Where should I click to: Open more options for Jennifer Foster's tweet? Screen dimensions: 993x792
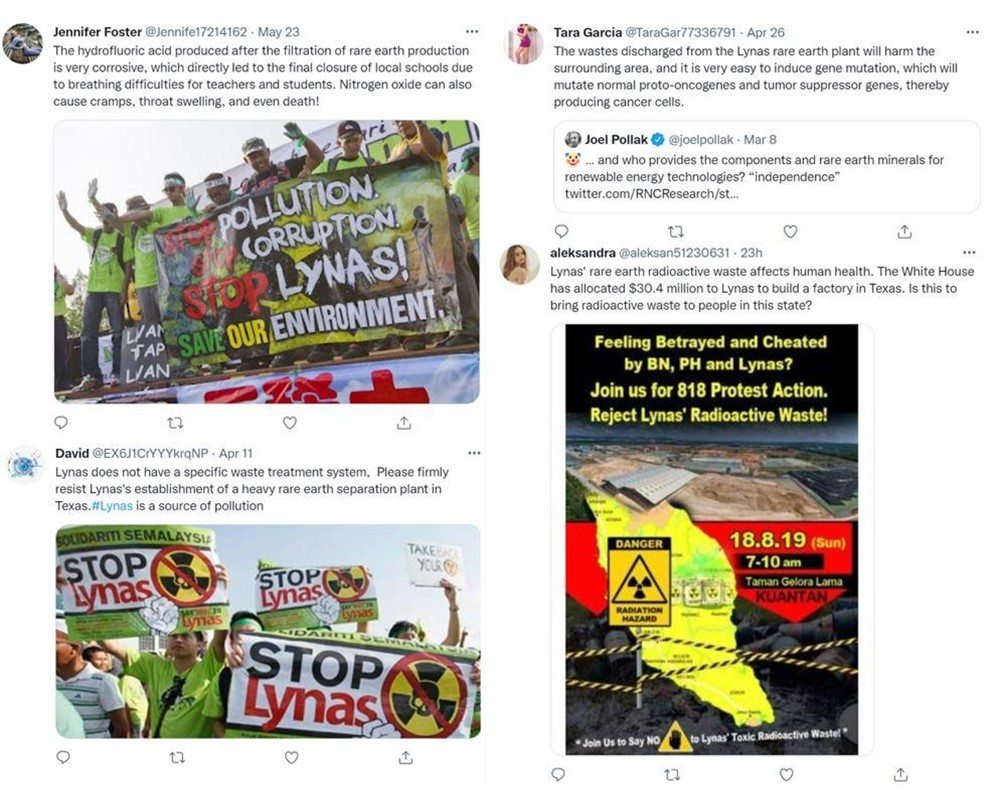click(472, 32)
